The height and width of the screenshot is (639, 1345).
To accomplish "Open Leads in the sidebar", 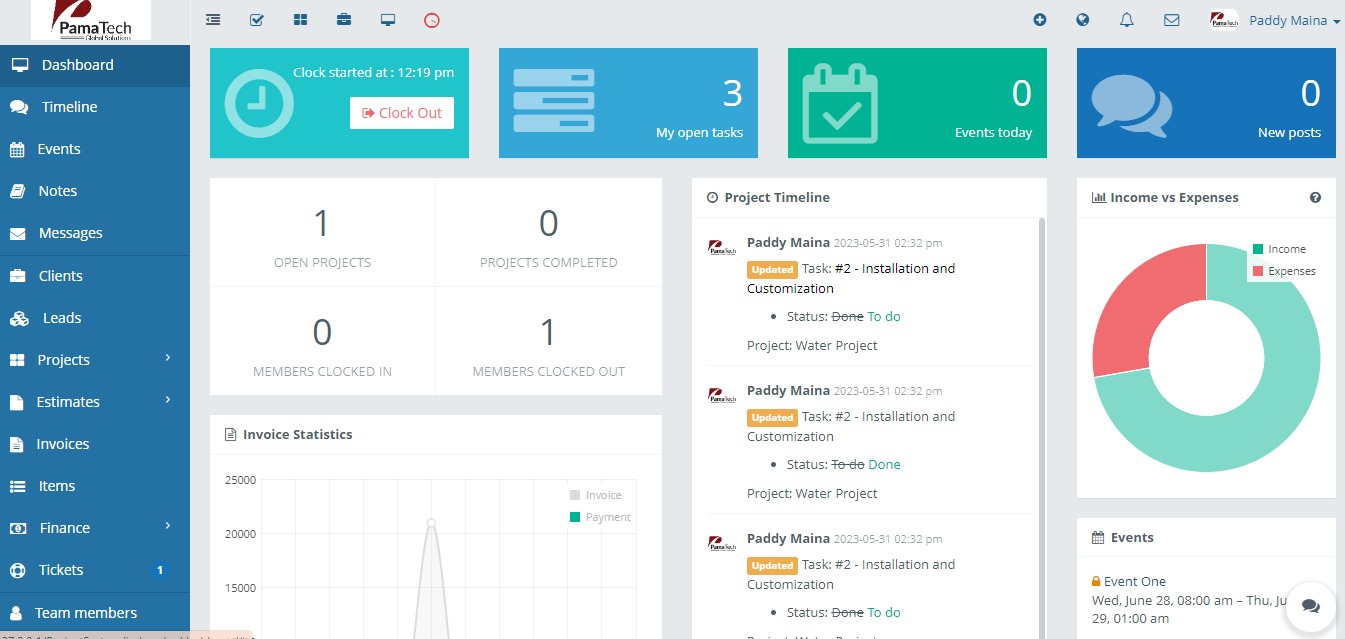I will point(95,318).
